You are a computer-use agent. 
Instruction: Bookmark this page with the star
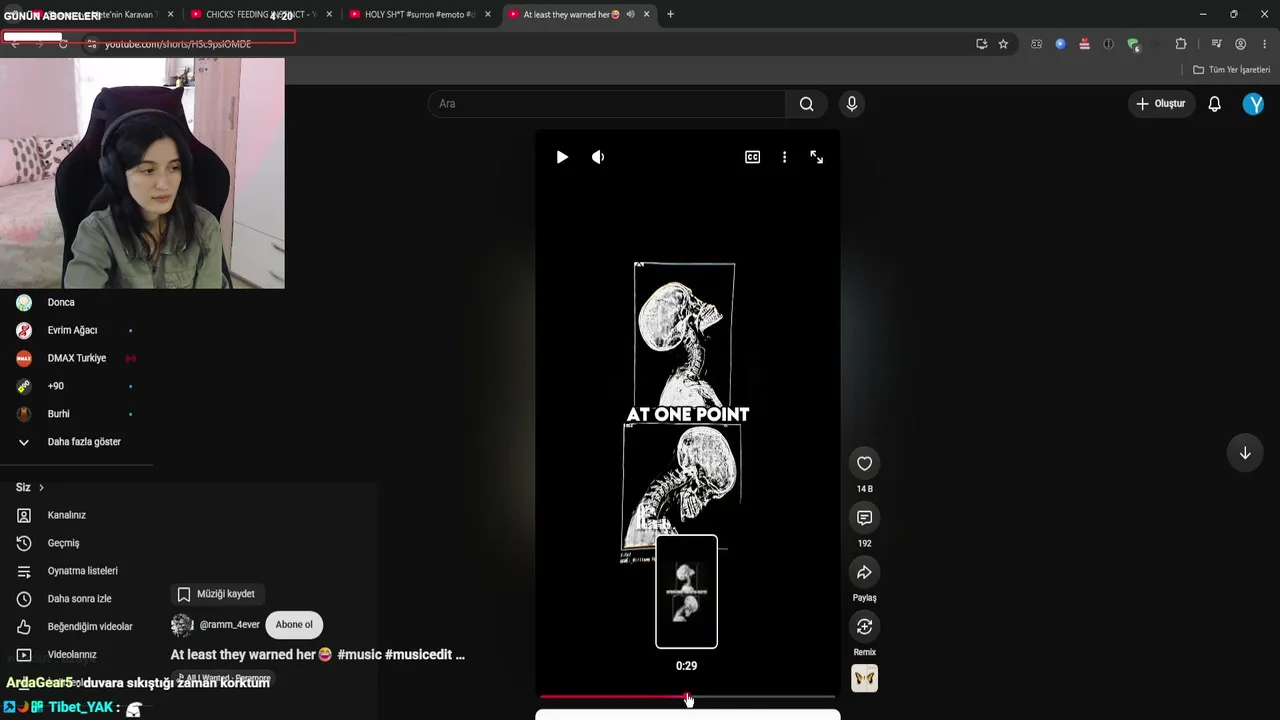1003,44
